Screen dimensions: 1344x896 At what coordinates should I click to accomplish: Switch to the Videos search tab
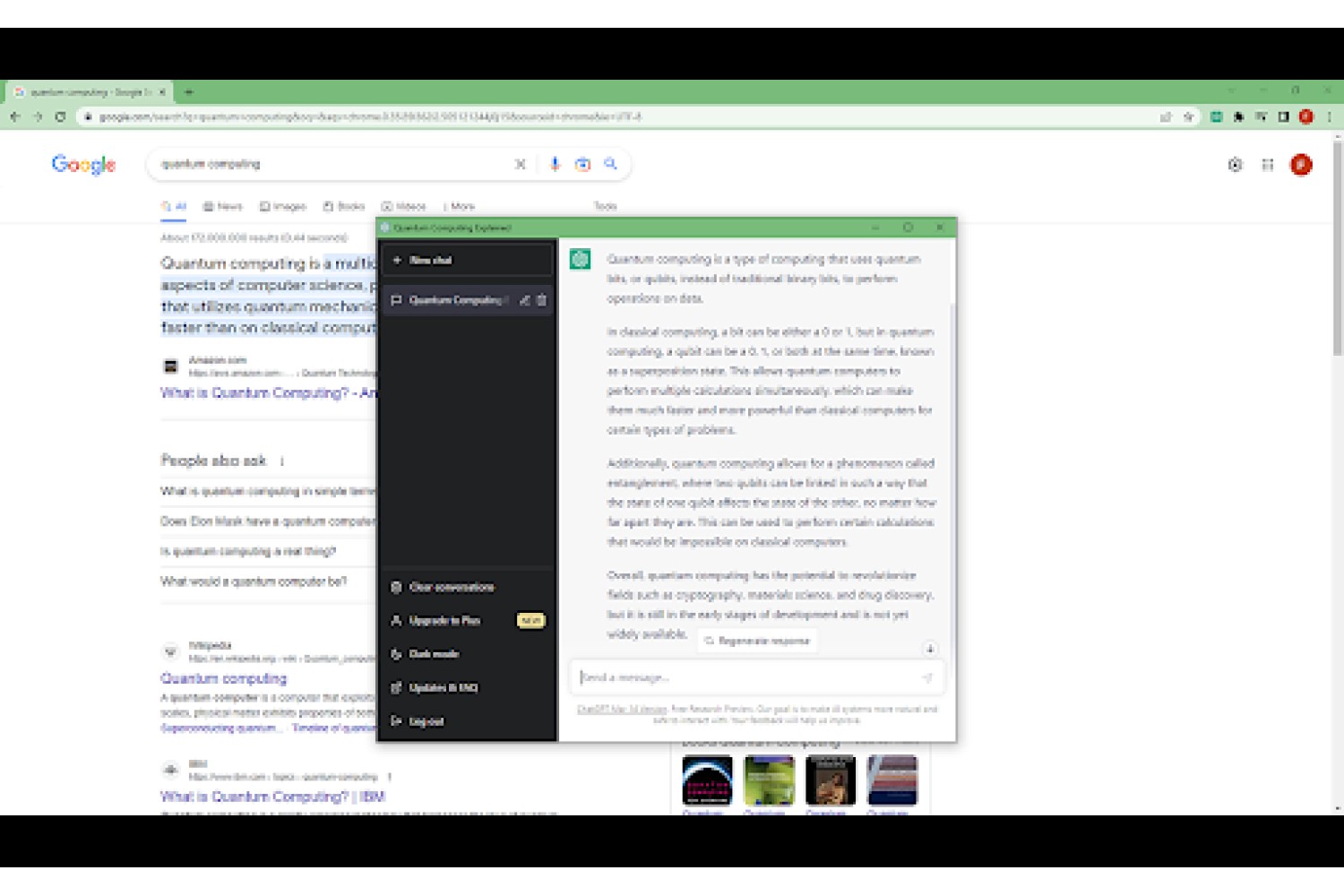403,206
